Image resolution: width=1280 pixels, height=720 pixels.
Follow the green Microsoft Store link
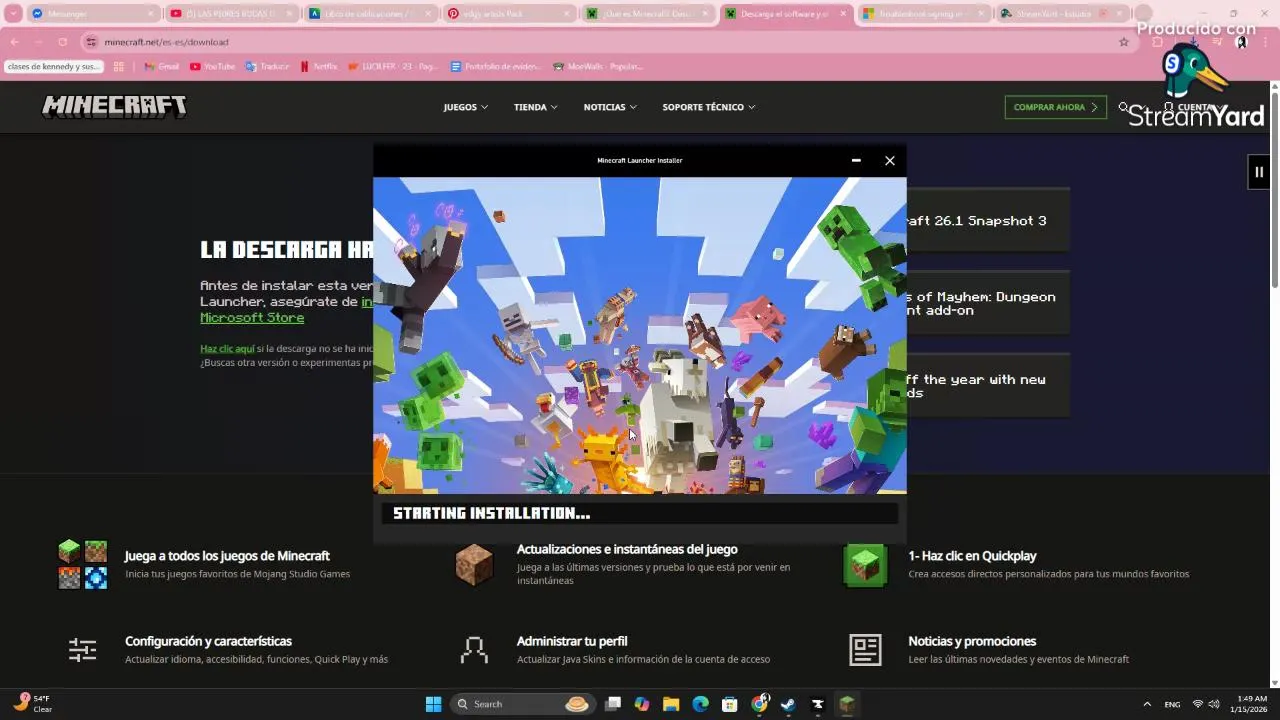(252, 317)
